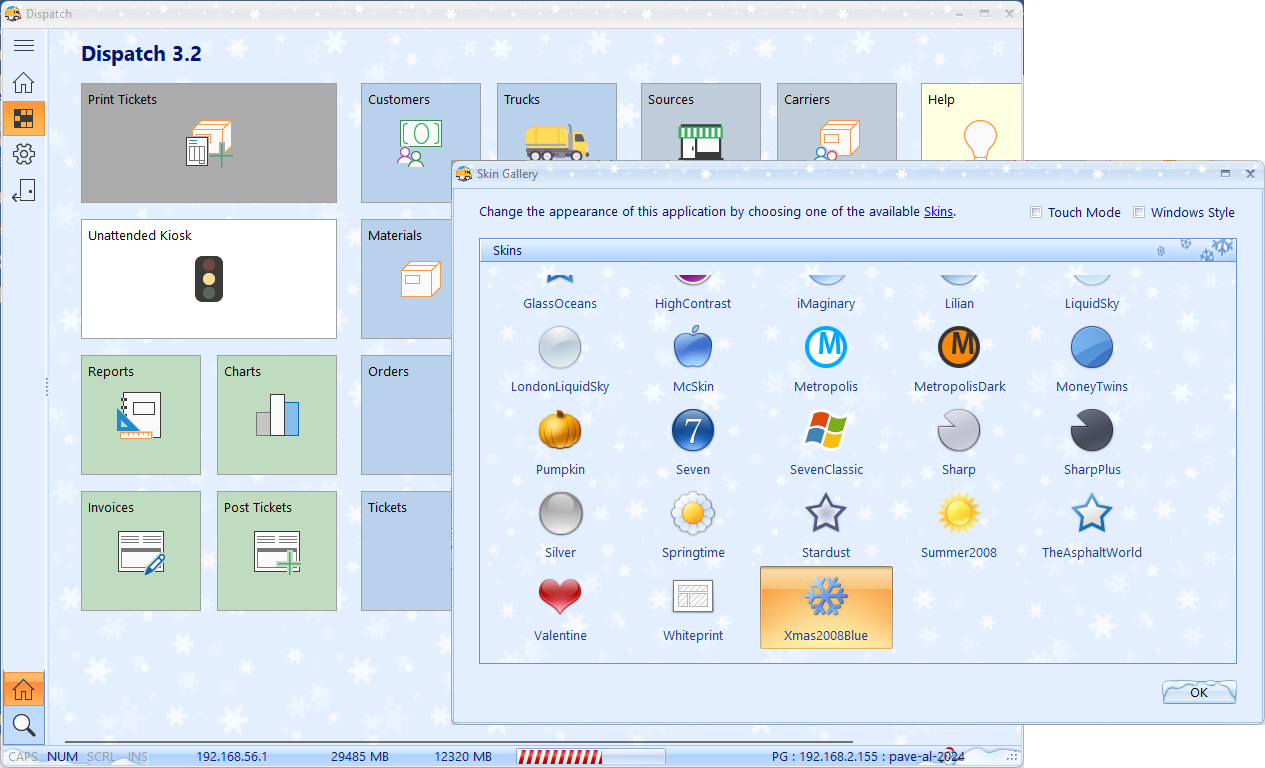Click the Skins hyperlink in description
The height and width of the screenshot is (768, 1265).
click(938, 212)
